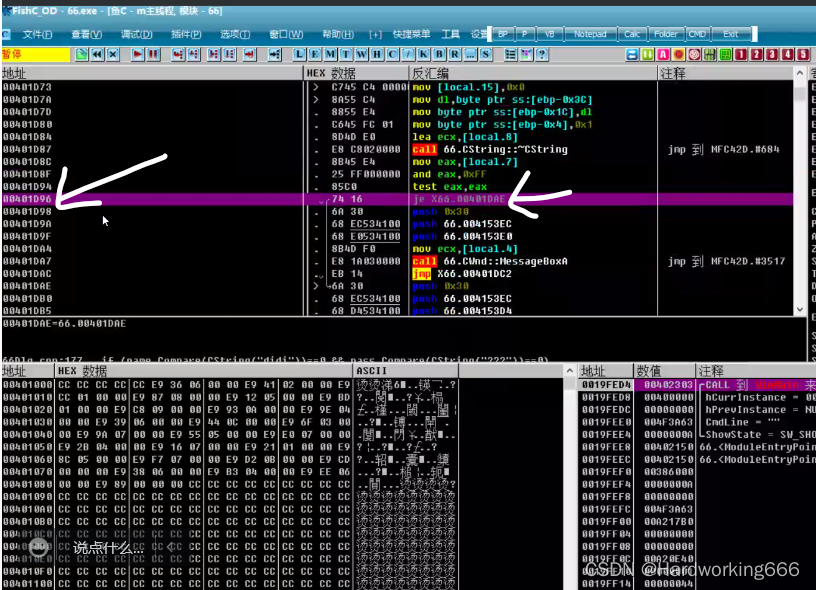Click the ASCII column header in dump

click(405, 370)
